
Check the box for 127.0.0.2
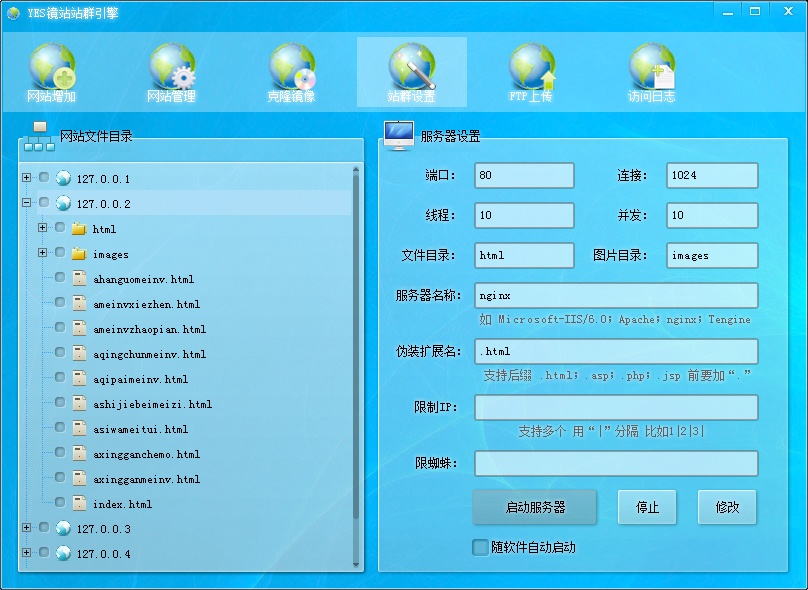(44, 202)
